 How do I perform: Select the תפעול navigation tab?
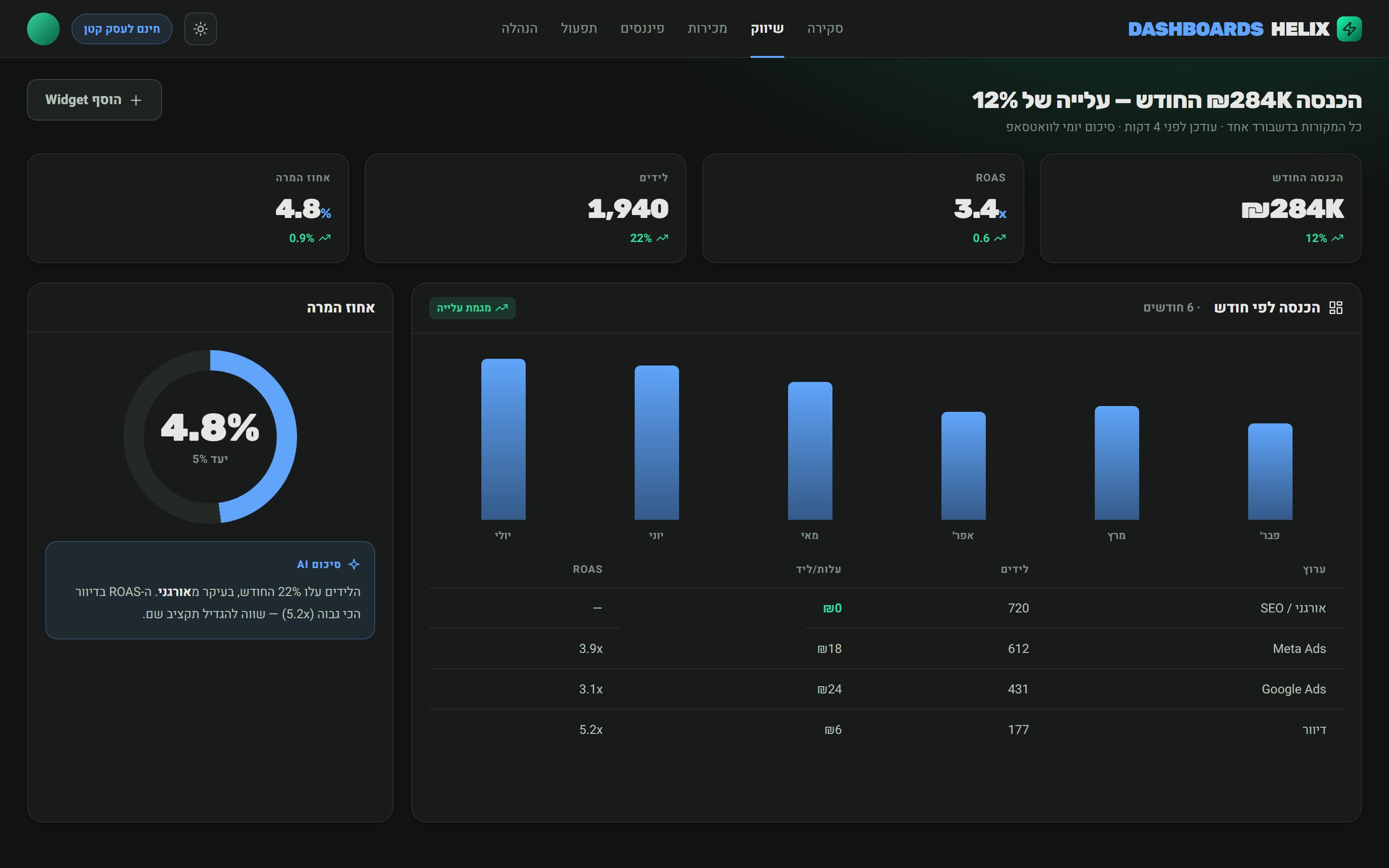pos(579,29)
